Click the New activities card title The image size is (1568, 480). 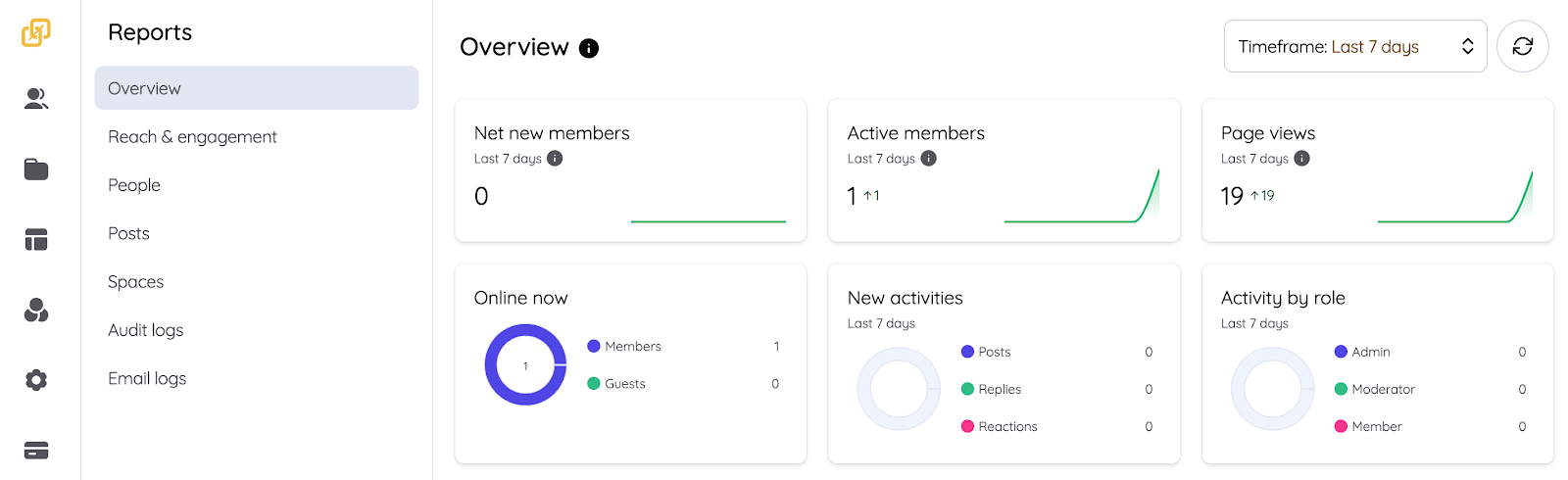click(x=906, y=298)
